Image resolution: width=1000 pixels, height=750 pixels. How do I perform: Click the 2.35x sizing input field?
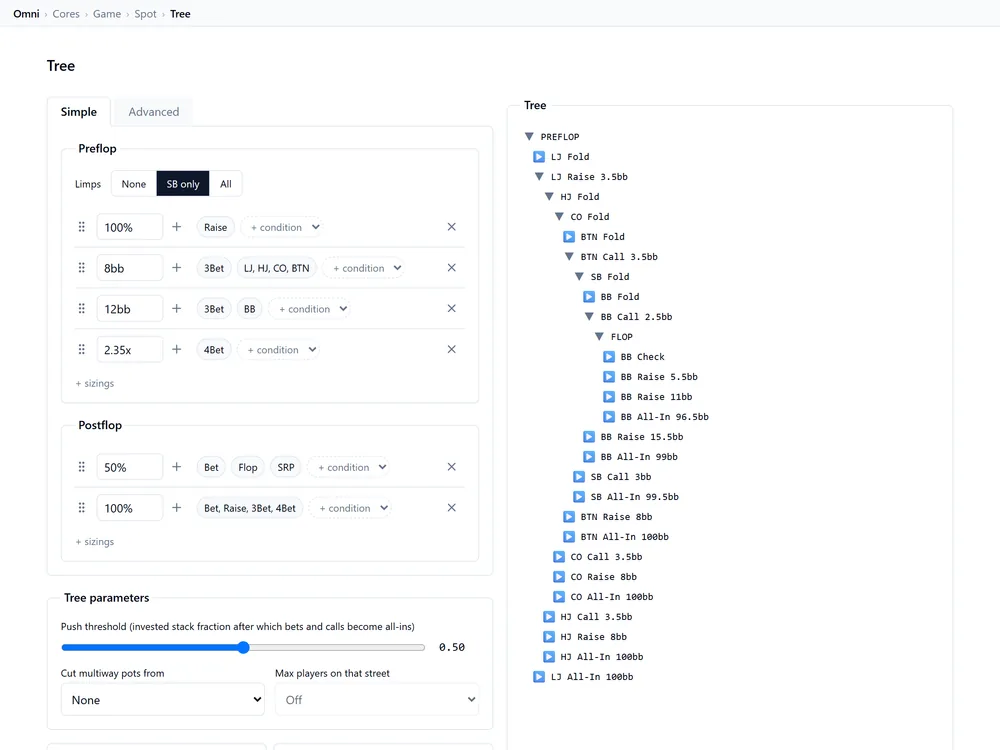point(129,349)
